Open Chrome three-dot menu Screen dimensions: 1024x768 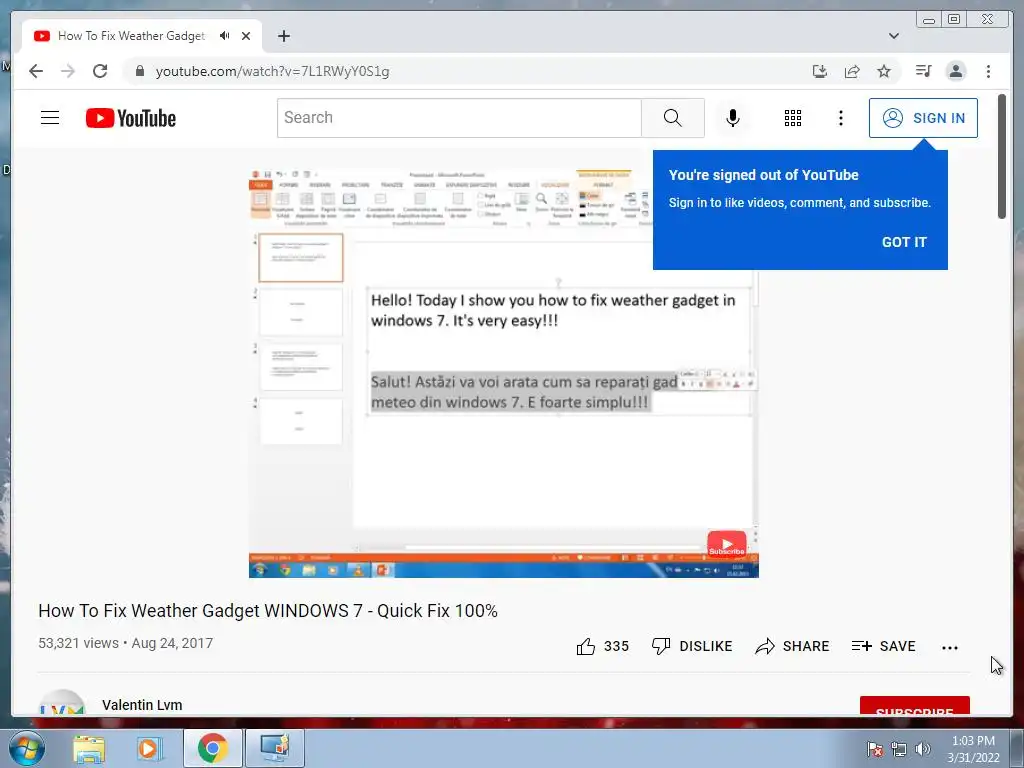tap(988, 71)
